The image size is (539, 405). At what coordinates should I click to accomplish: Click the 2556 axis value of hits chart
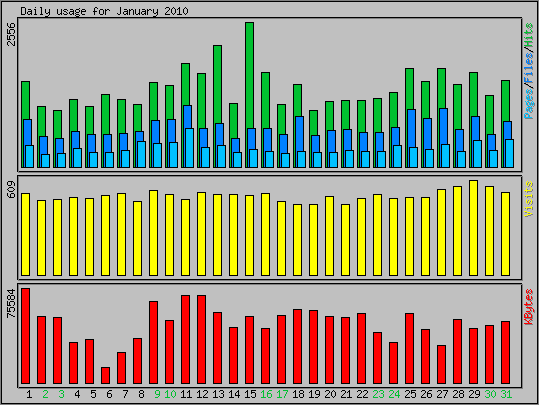click(12, 34)
